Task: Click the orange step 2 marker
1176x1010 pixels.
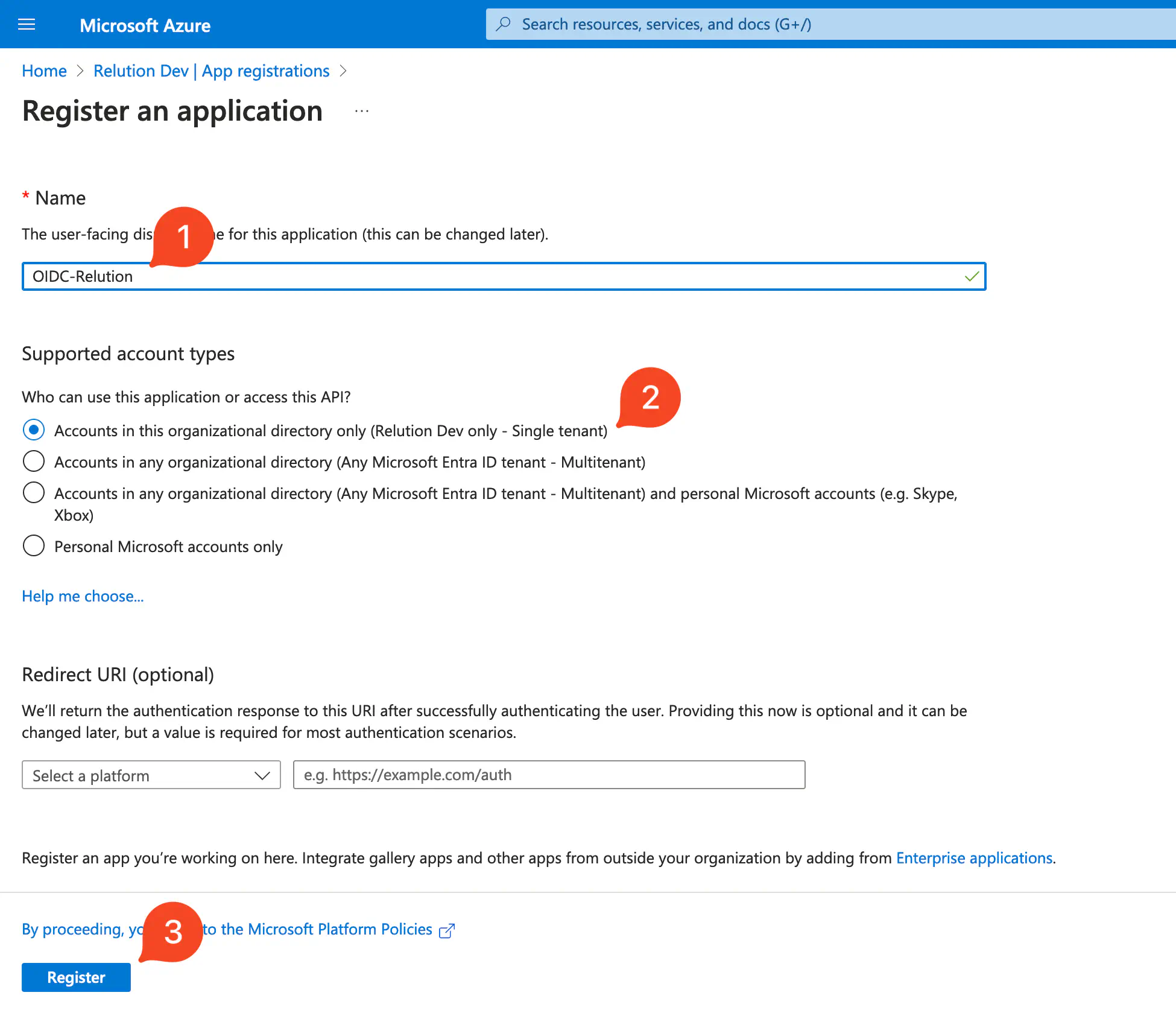Action: point(650,397)
